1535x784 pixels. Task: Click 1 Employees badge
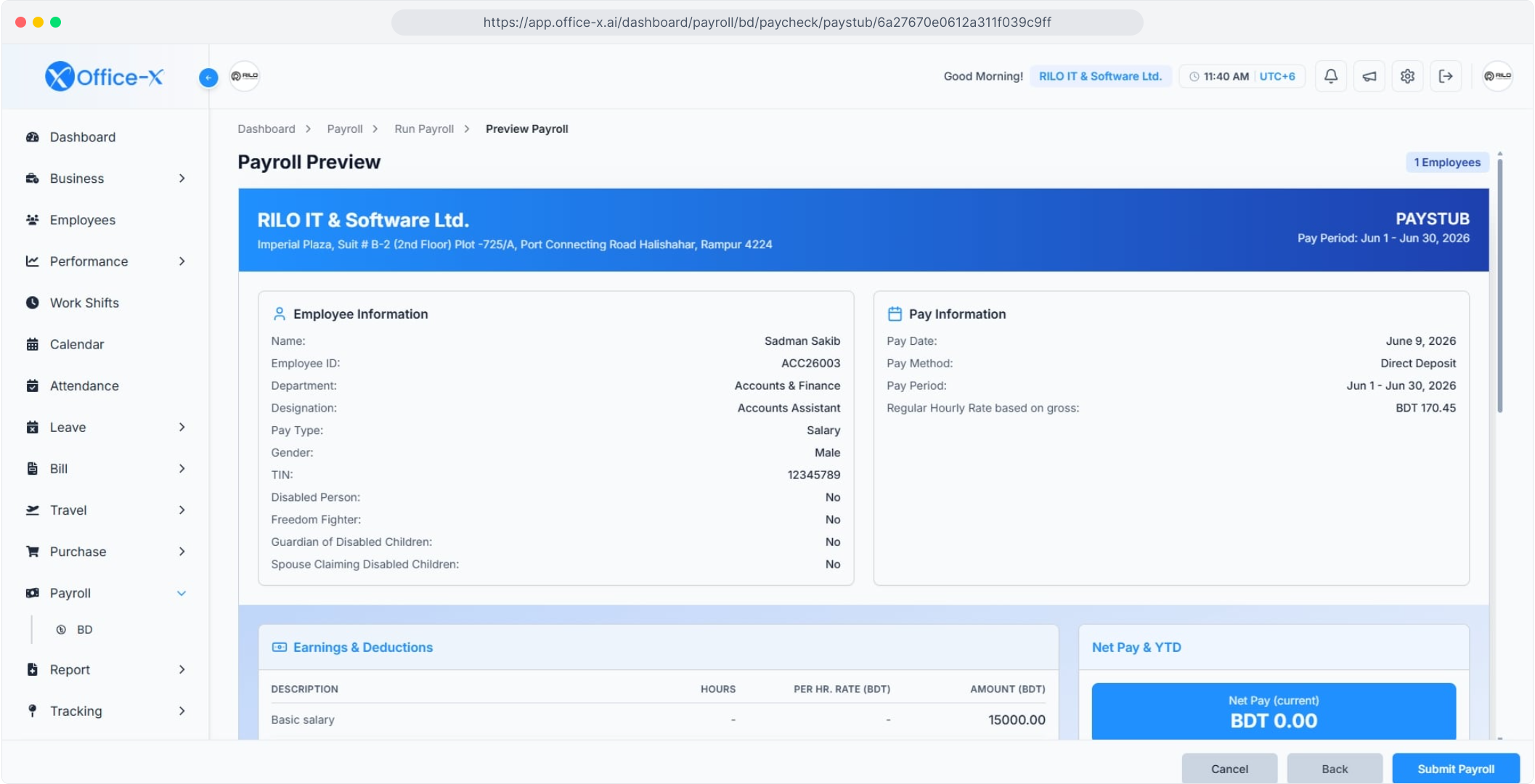[1447, 163]
